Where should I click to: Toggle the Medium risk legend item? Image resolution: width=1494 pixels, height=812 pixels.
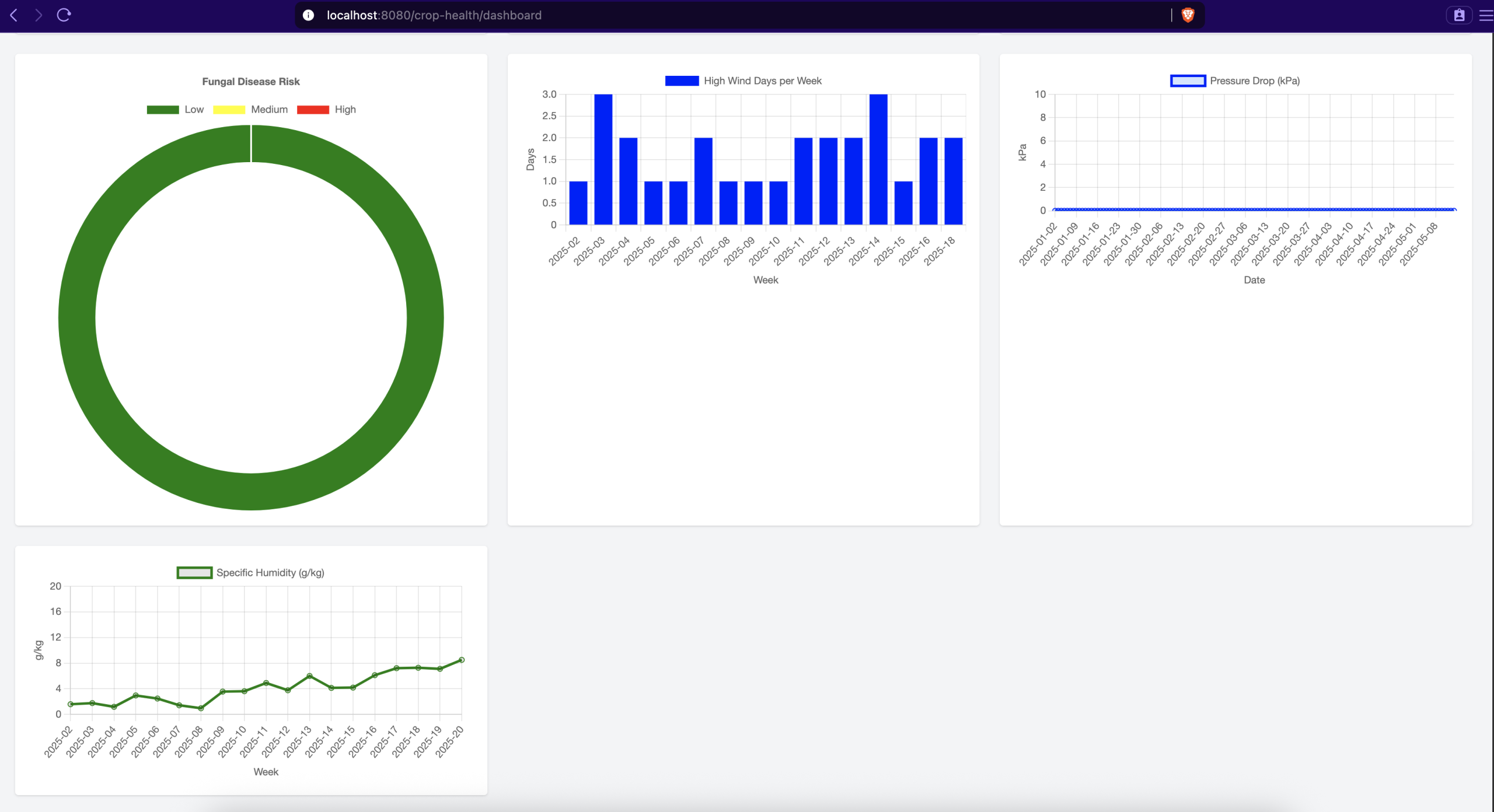click(269, 110)
